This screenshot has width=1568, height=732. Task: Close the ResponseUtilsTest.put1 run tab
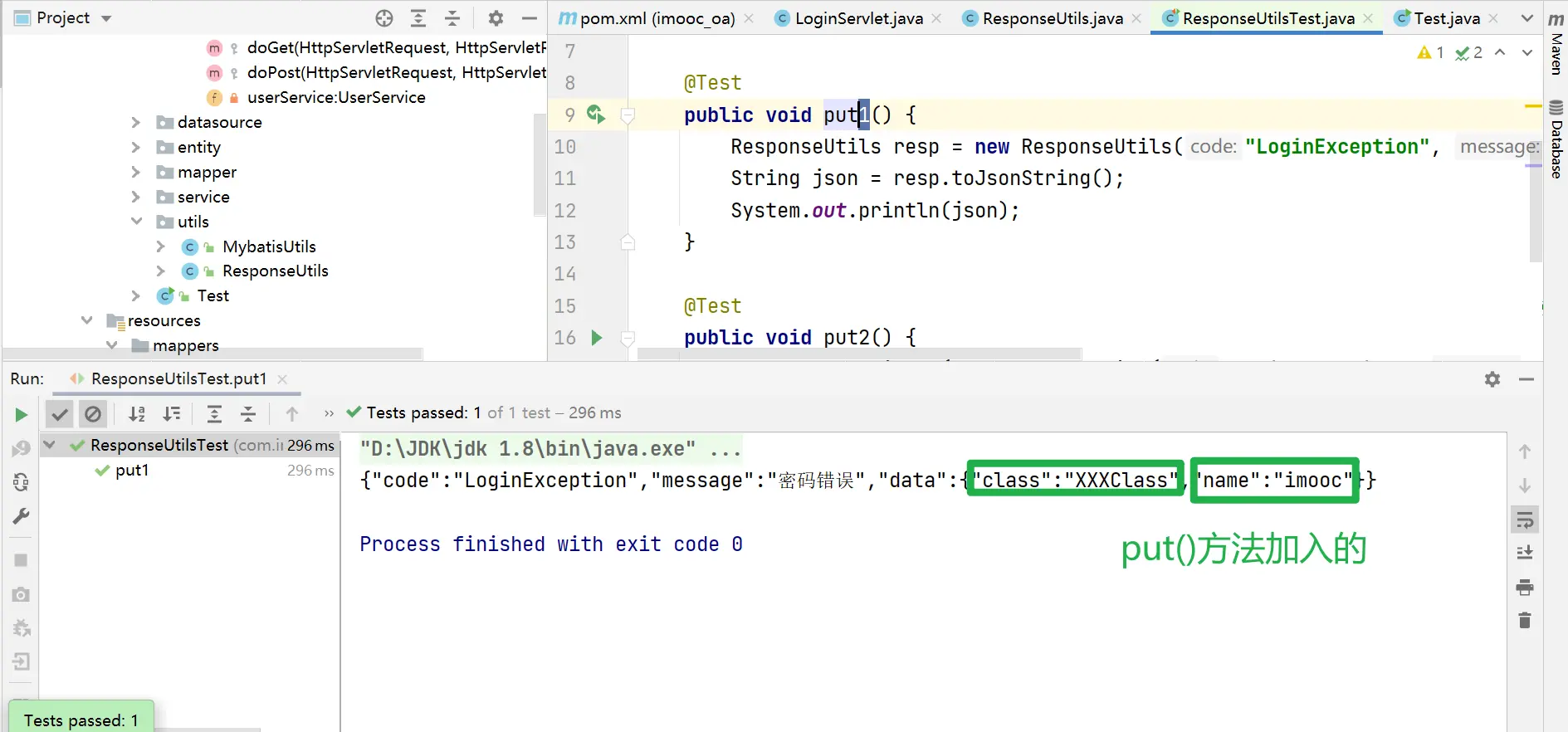coord(282,379)
